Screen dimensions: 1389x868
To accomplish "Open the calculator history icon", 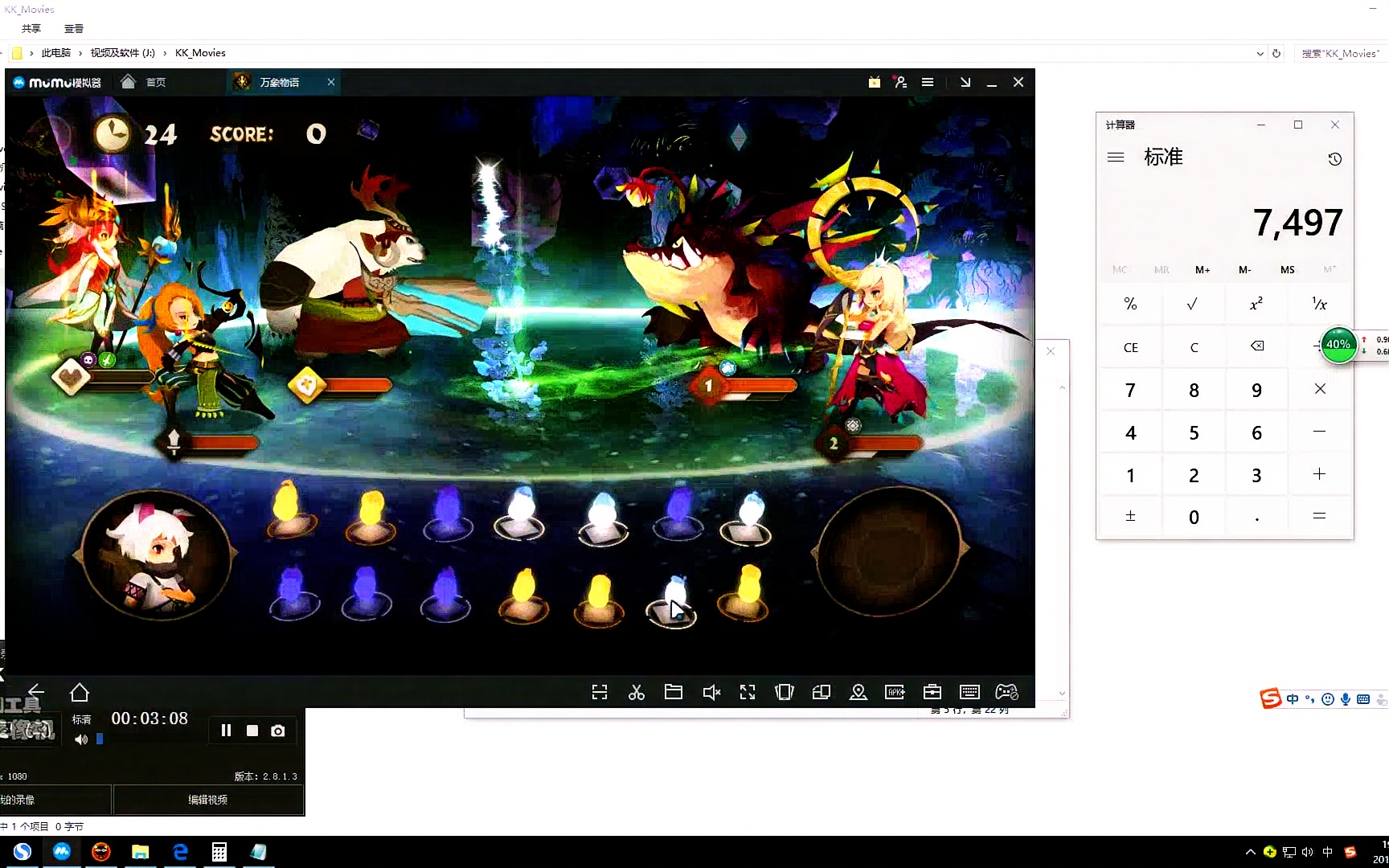I will click(x=1334, y=159).
